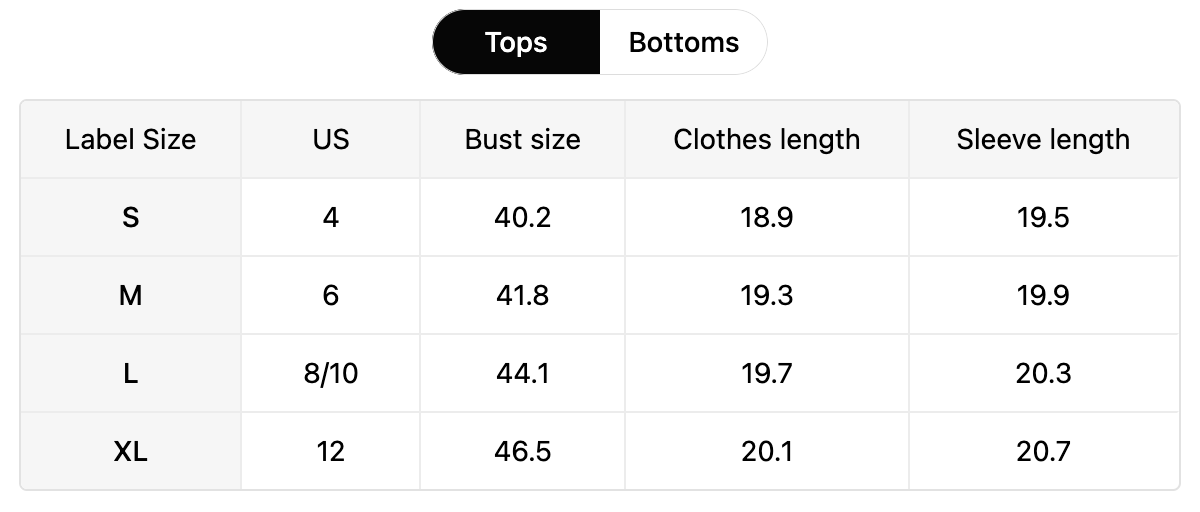The image size is (1200, 512).
Task: Select the S label size row
Action: tap(600, 217)
